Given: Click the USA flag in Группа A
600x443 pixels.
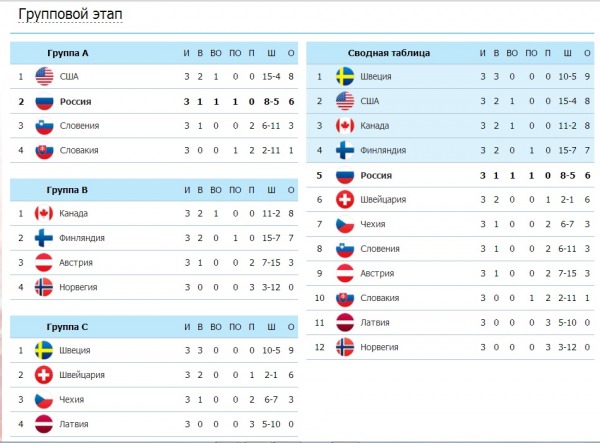Looking at the screenshot, I should point(44,77).
